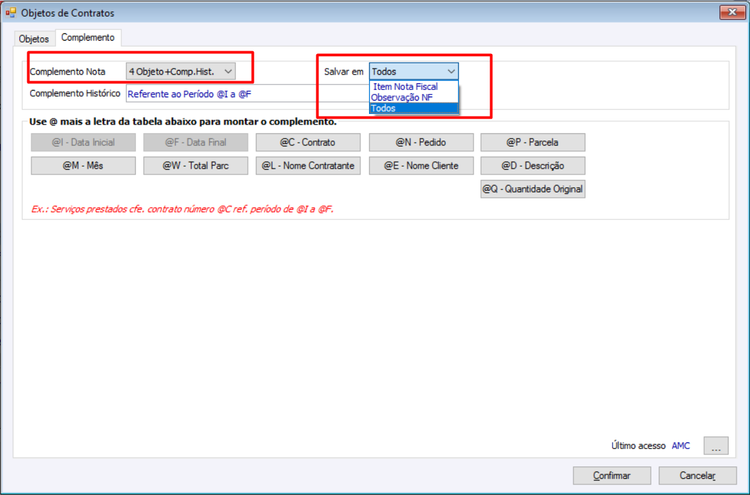Screen dimensions: 750x495
Task: Close the Objetos de Contratos window
Action: point(732,12)
